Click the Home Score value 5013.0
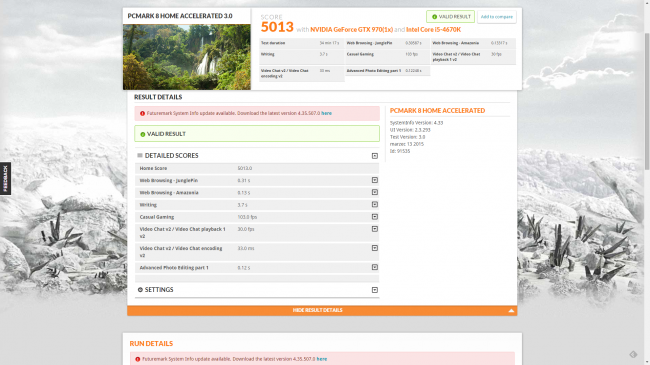650x365 pixels. [245, 168]
